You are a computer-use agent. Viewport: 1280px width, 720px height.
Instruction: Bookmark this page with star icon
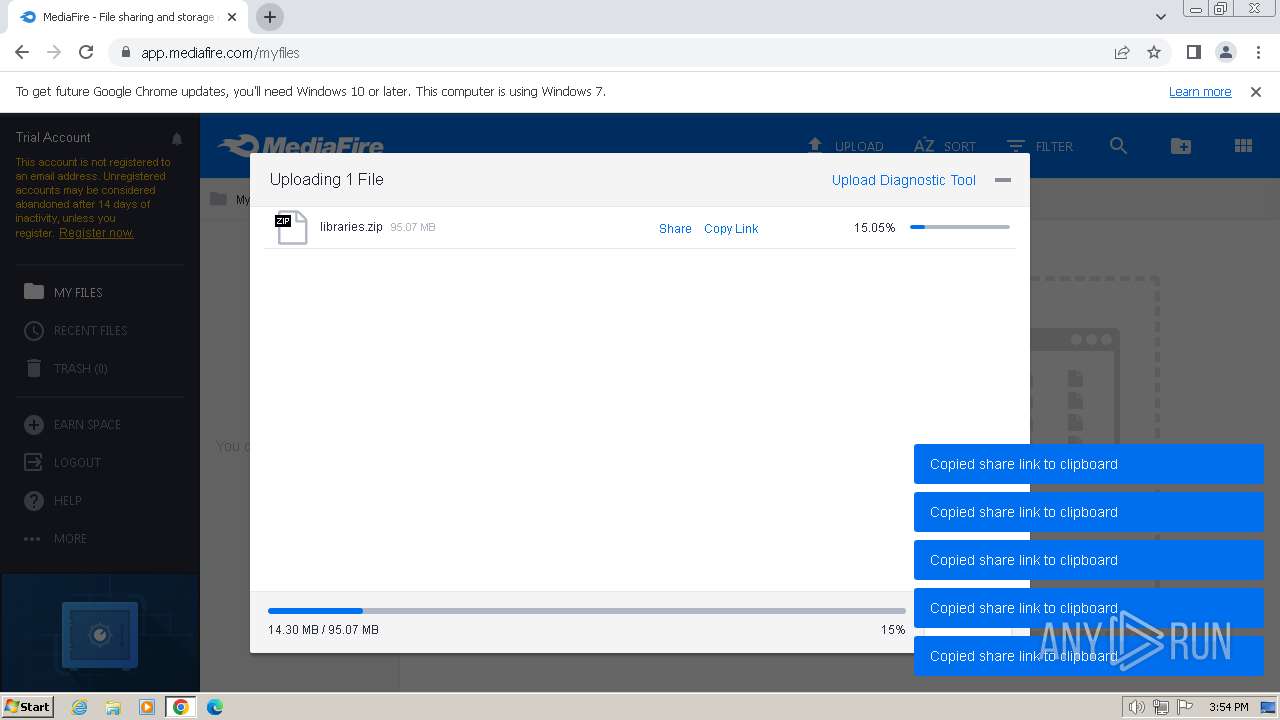[x=1154, y=53]
